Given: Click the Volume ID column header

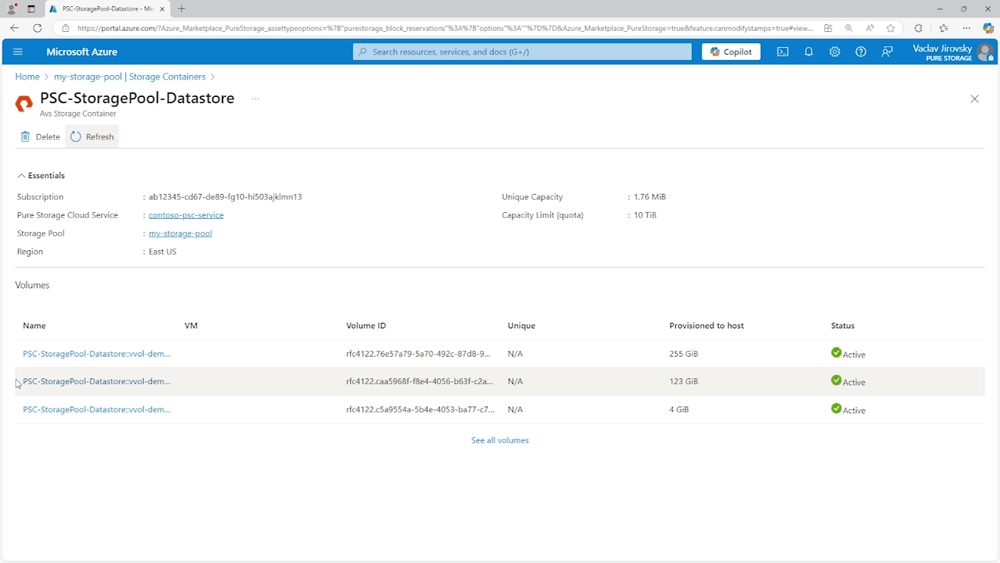Looking at the screenshot, I should click(x=366, y=325).
